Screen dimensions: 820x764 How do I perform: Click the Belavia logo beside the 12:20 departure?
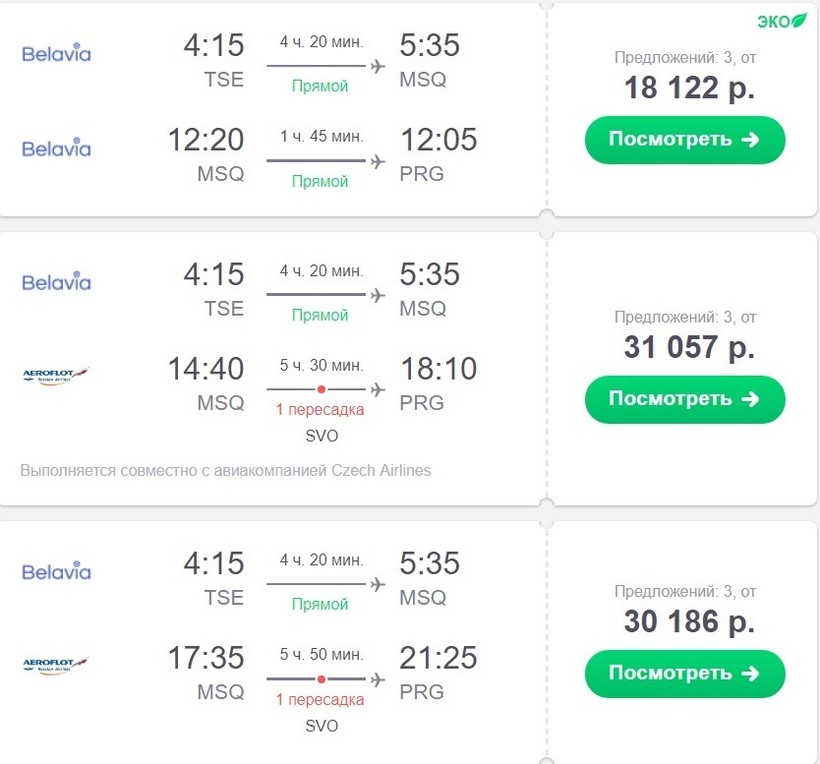coord(56,148)
